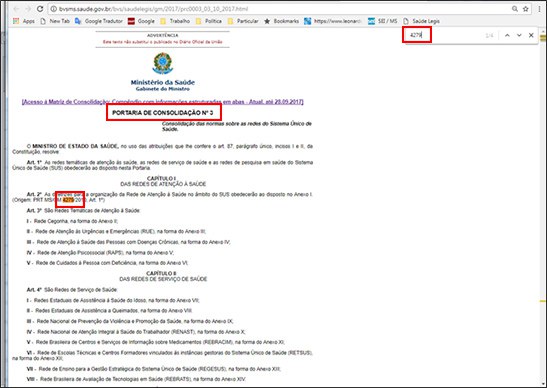Open site info icon in address bar
This screenshot has height=388, width=547.
[x=53, y=9]
